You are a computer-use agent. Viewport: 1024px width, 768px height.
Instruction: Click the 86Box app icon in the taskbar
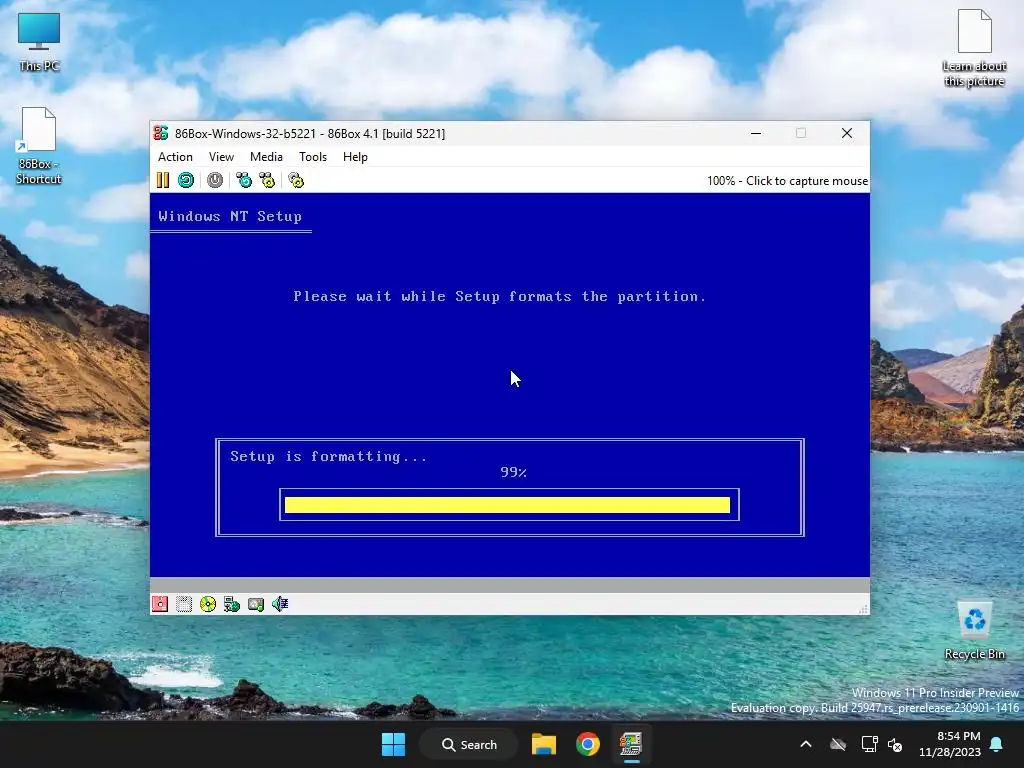(x=631, y=744)
